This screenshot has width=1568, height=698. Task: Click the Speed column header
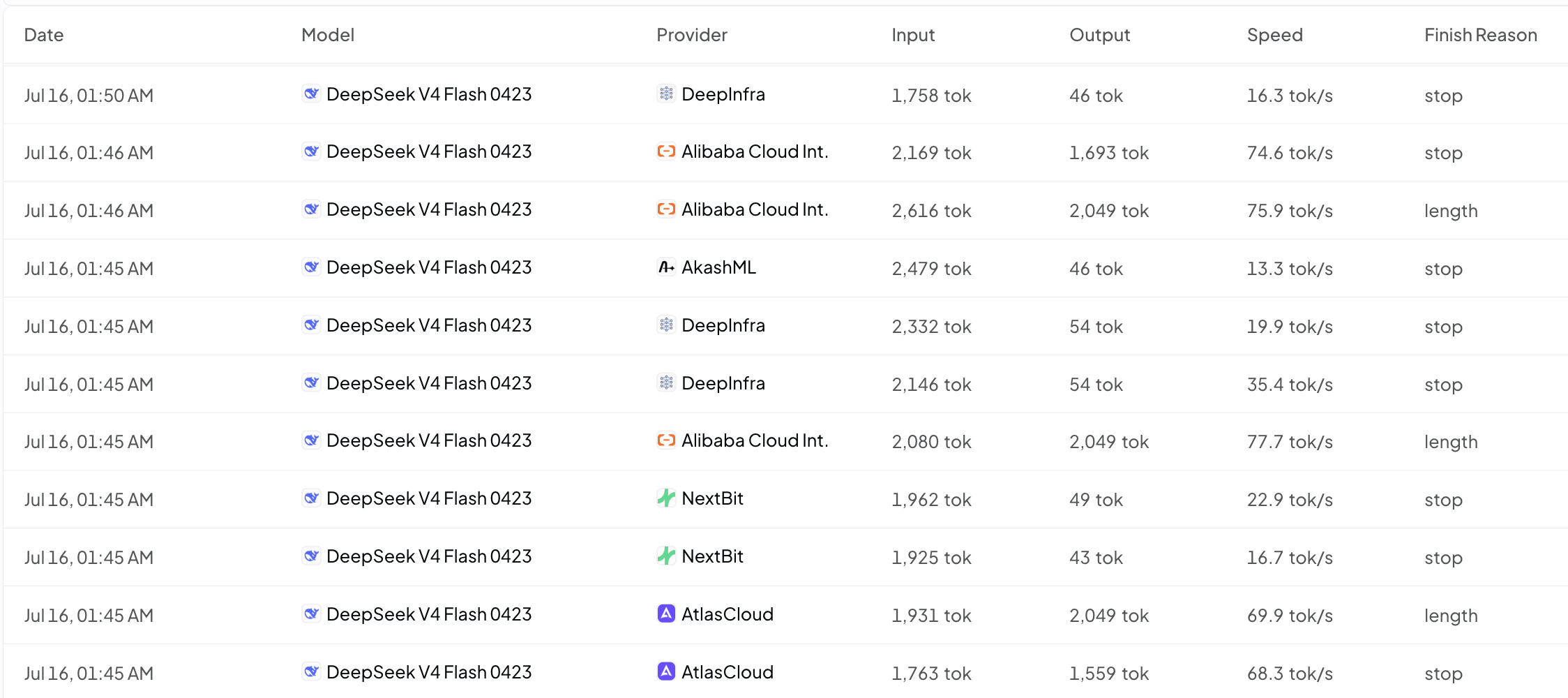pos(1275,35)
